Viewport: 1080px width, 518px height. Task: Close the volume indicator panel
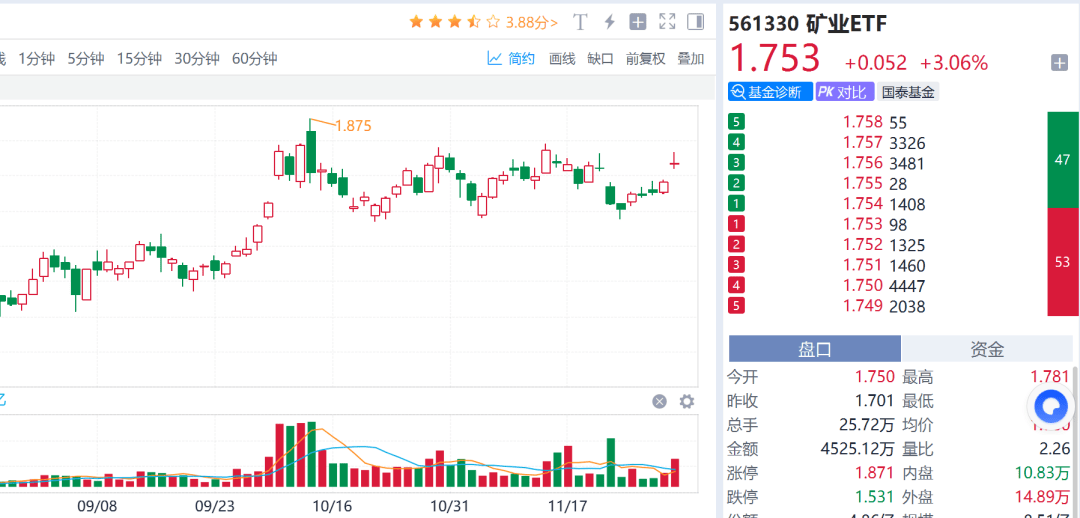point(659,401)
